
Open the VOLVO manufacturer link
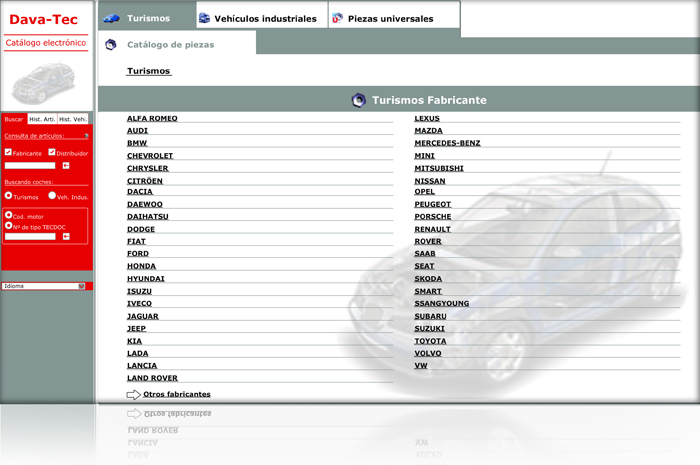pyautogui.click(x=428, y=353)
